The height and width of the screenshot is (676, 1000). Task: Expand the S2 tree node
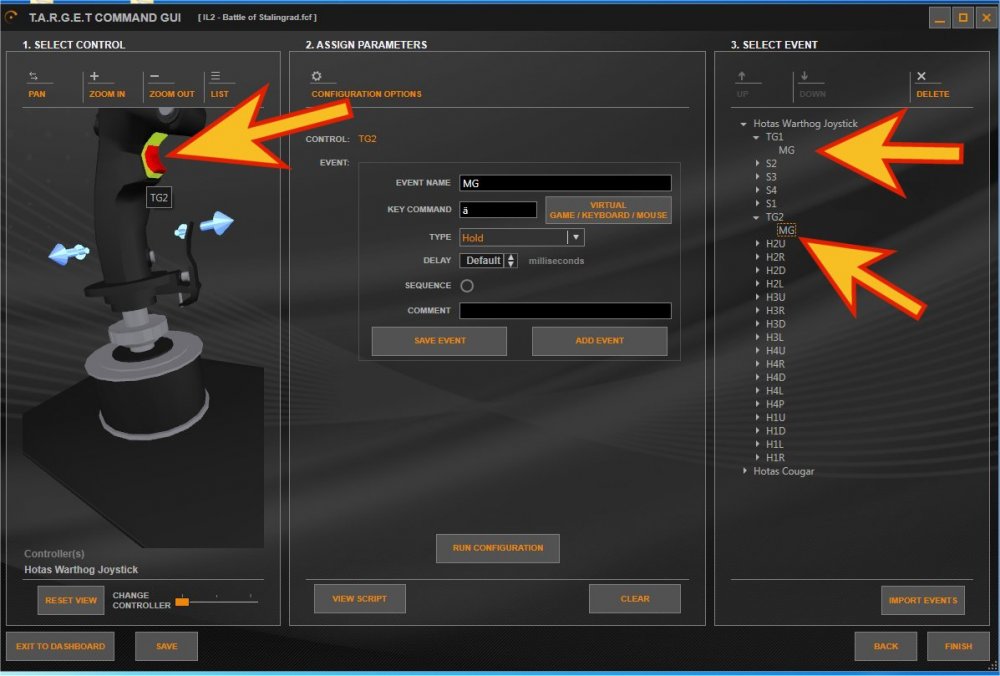click(758, 164)
